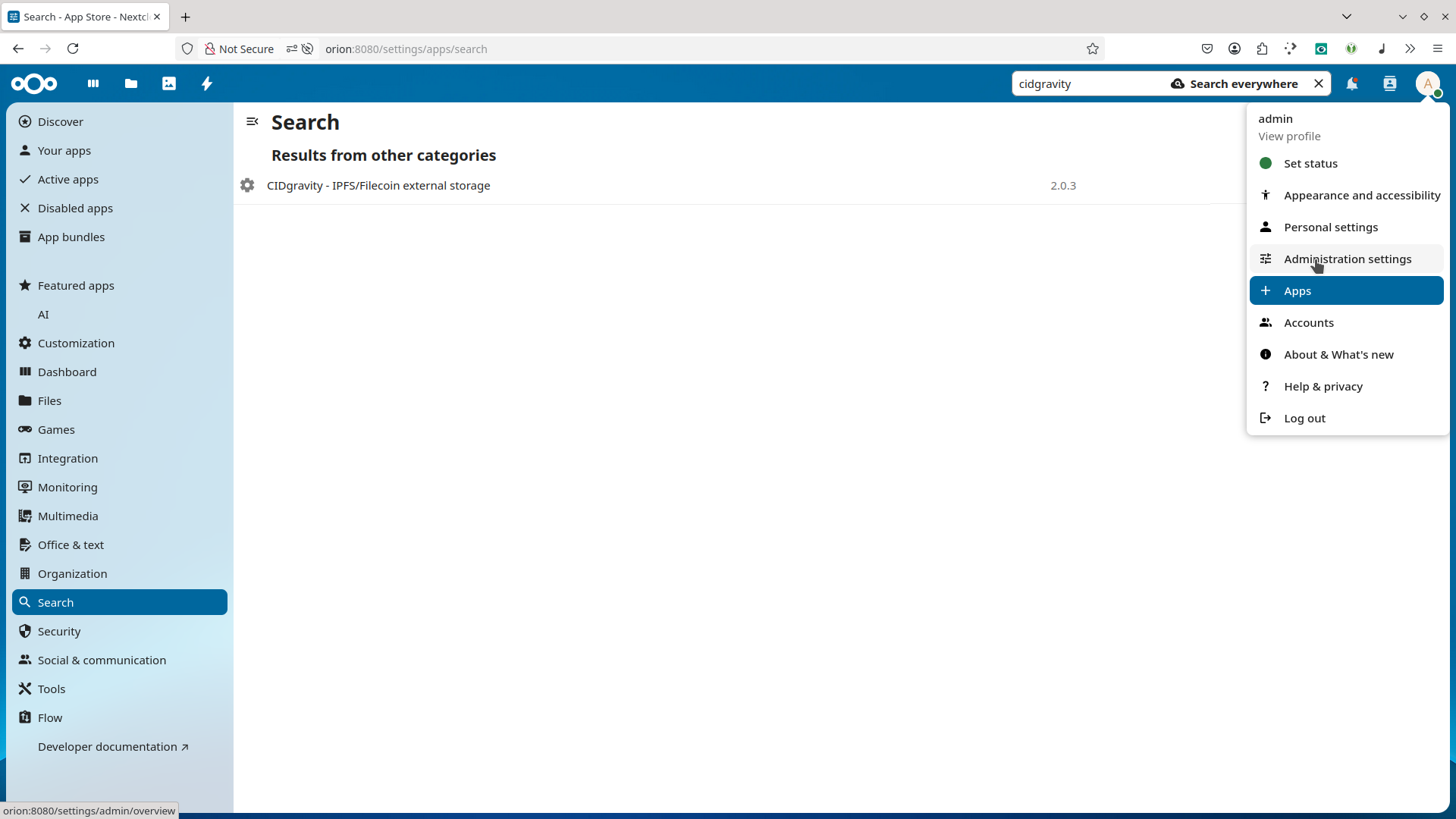List all tabs dropdown arrow
The image size is (1456, 819).
tap(1347, 17)
